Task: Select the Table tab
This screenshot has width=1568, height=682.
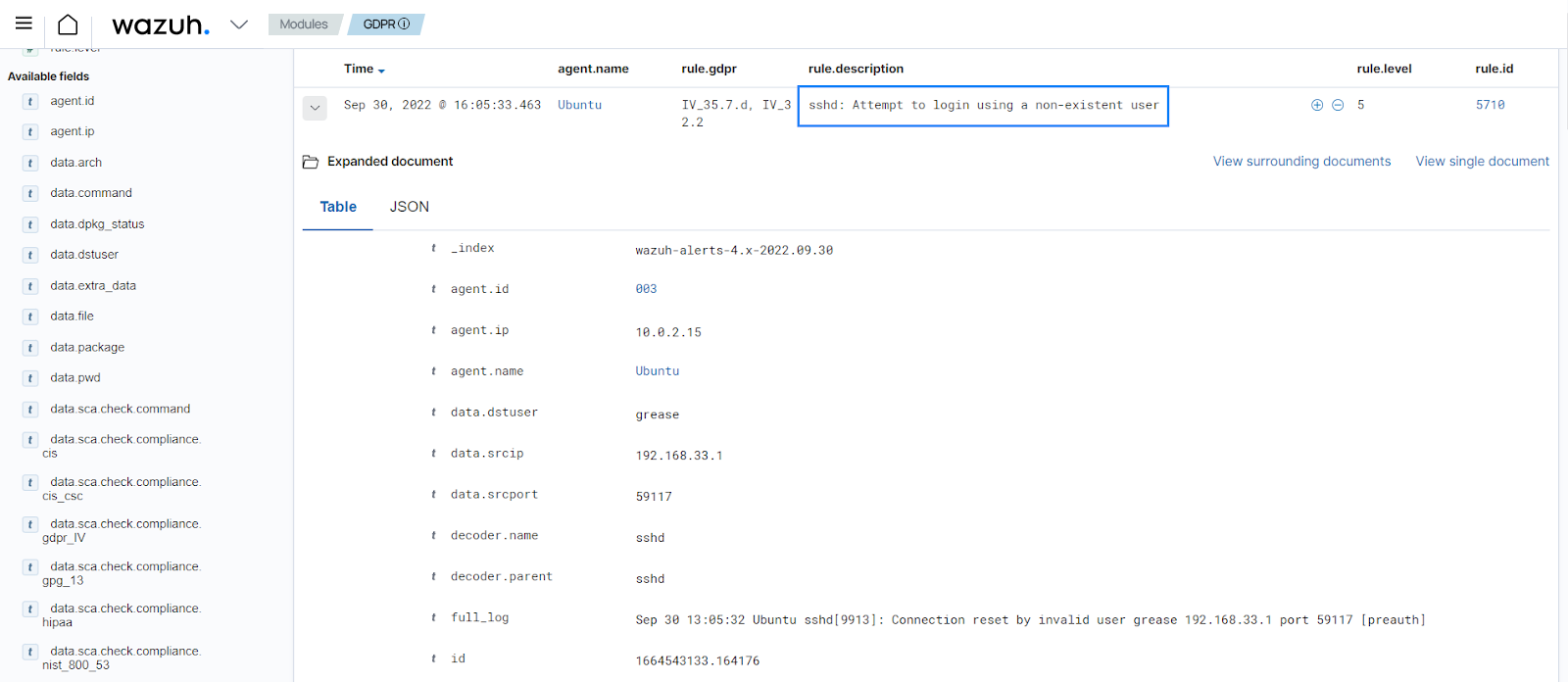Action: click(338, 207)
